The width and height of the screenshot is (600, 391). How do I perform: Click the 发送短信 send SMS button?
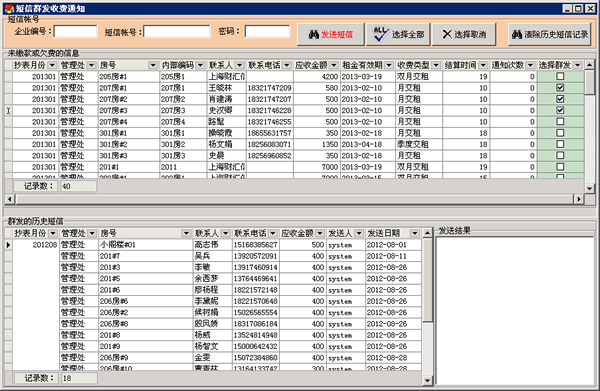331,34
